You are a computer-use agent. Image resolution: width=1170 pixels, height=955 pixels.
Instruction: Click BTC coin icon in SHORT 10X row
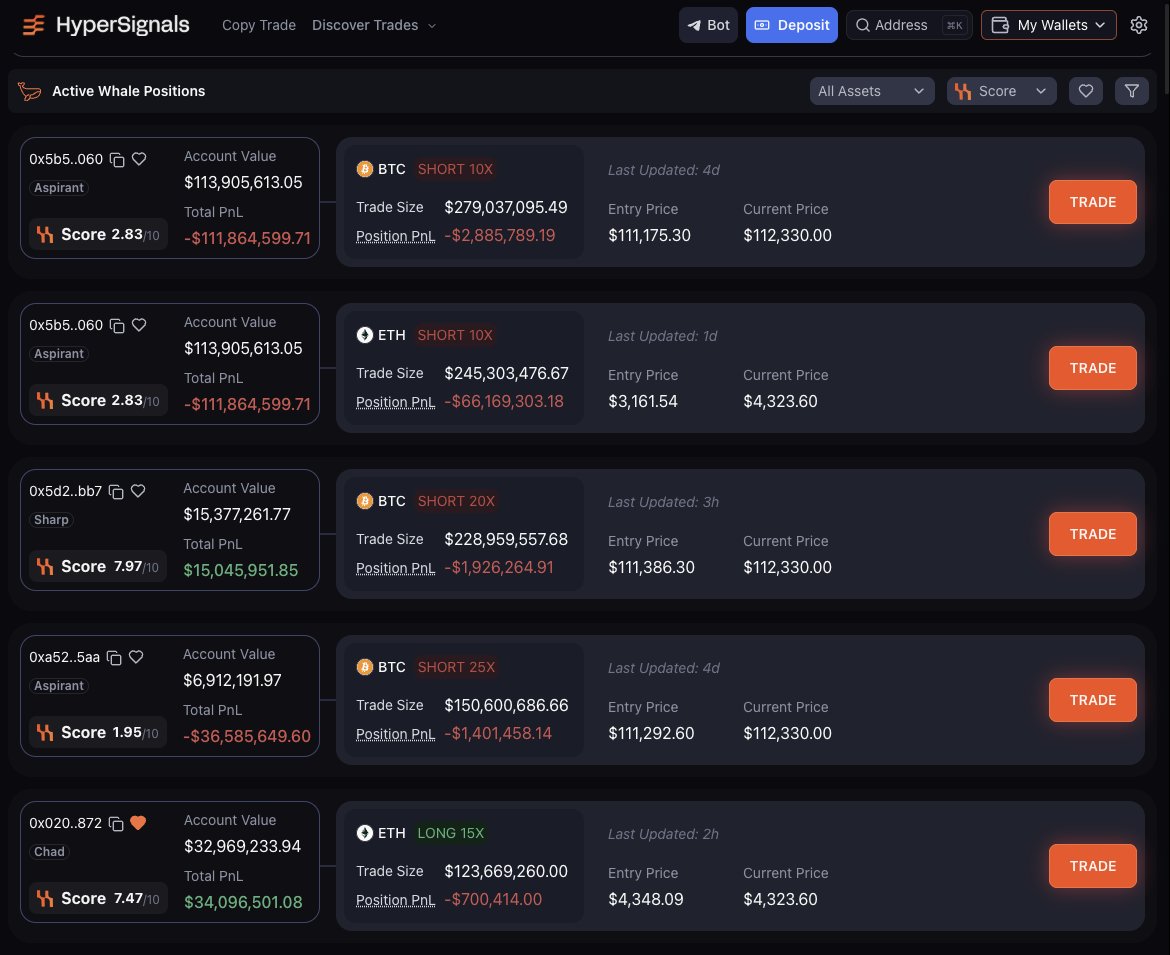pos(365,169)
